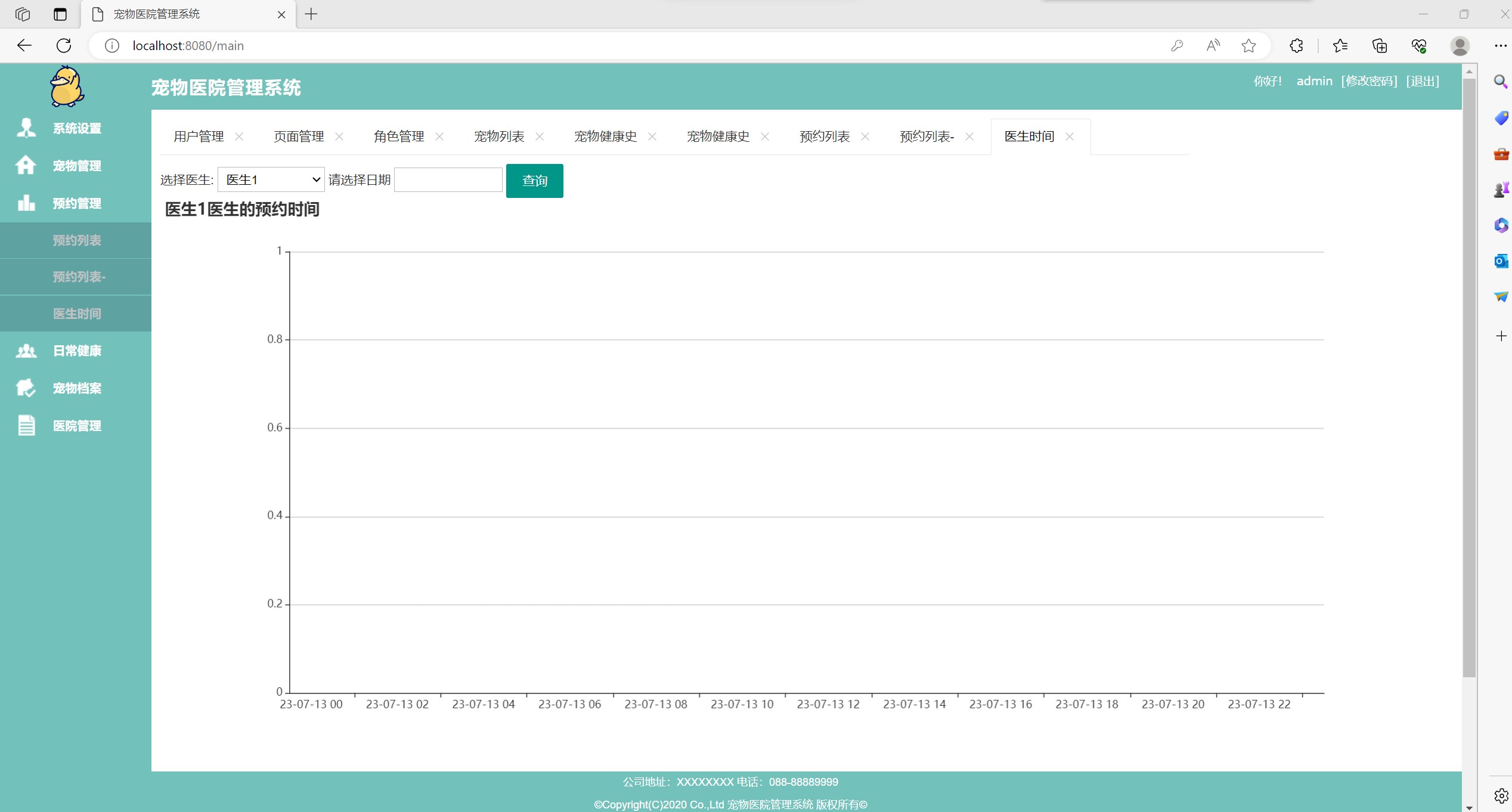Click the admin username text

[1314, 81]
